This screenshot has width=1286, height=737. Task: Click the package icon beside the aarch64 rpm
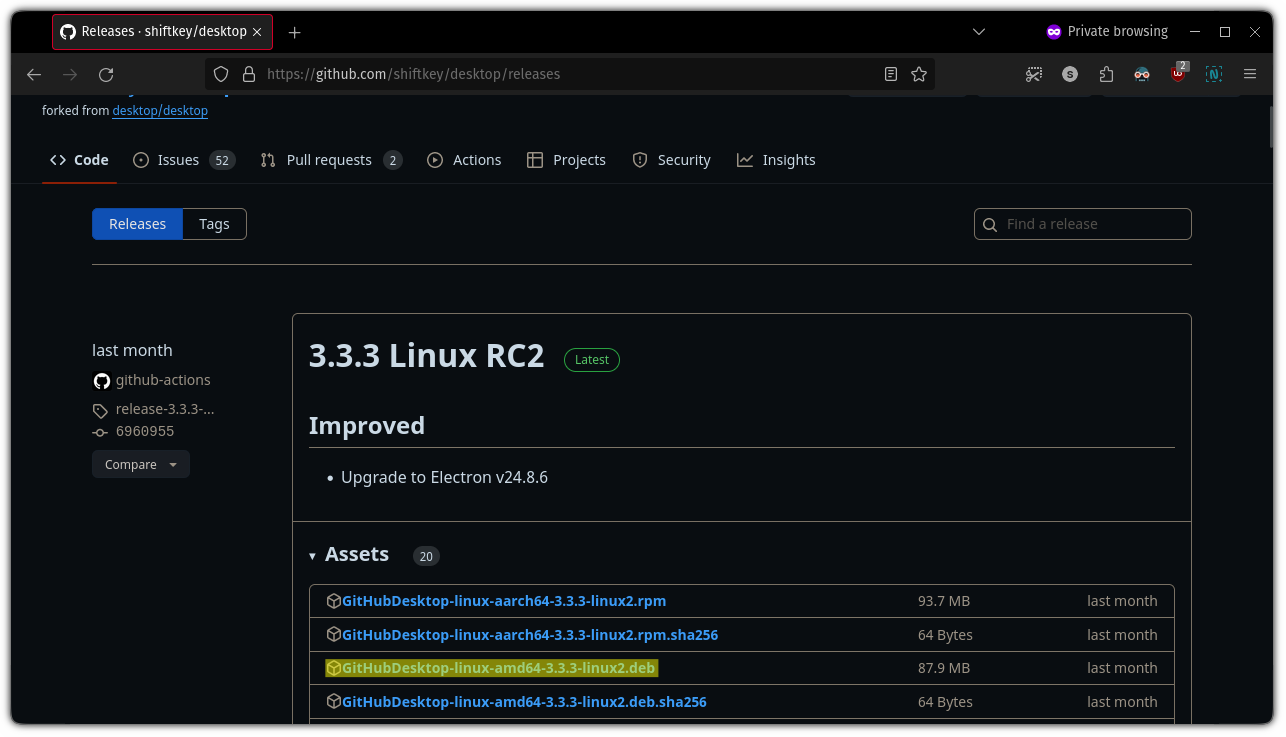(x=333, y=600)
